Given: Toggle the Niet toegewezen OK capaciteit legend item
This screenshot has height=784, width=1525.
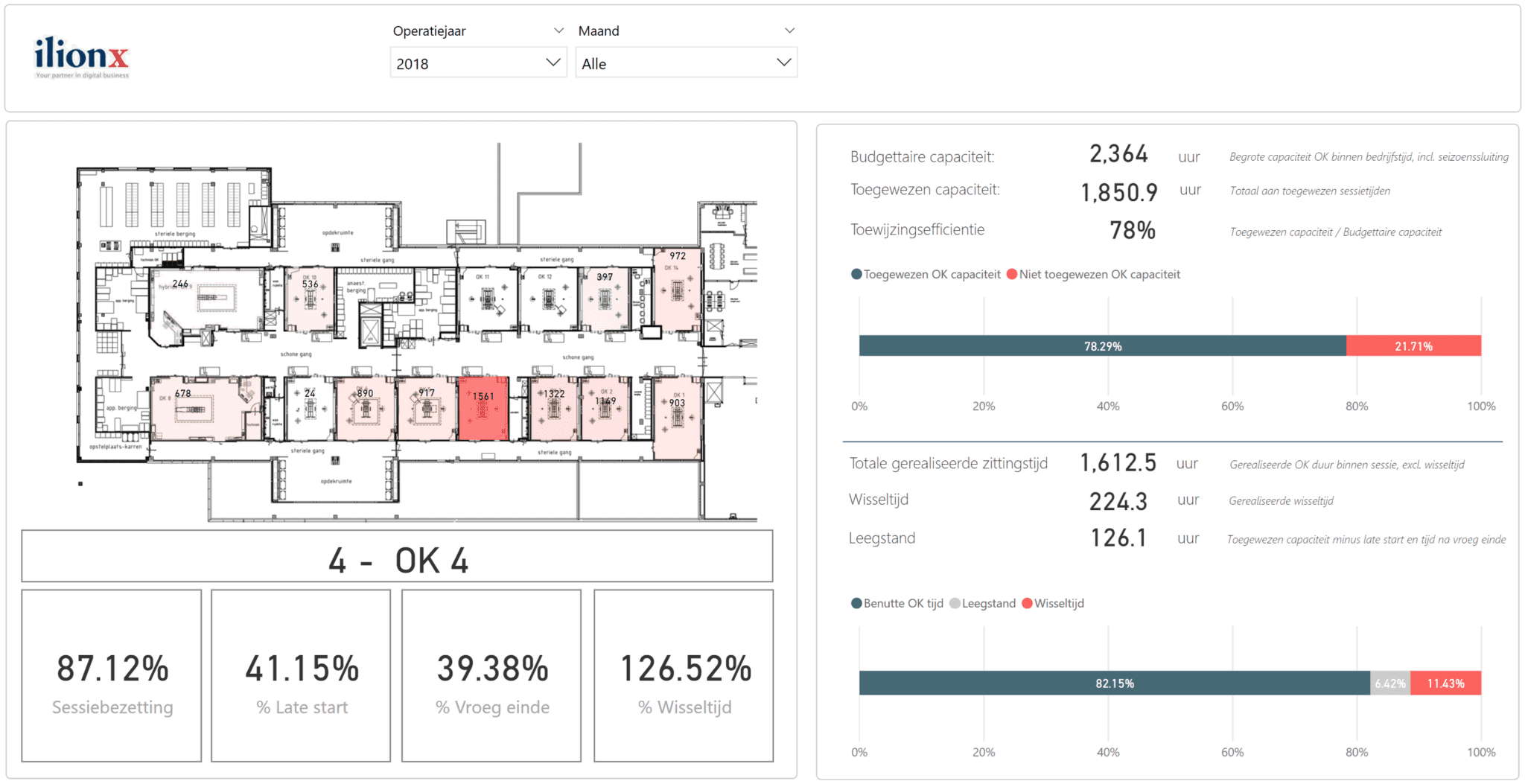Looking at the screenshot, I should click(1095, 274).
